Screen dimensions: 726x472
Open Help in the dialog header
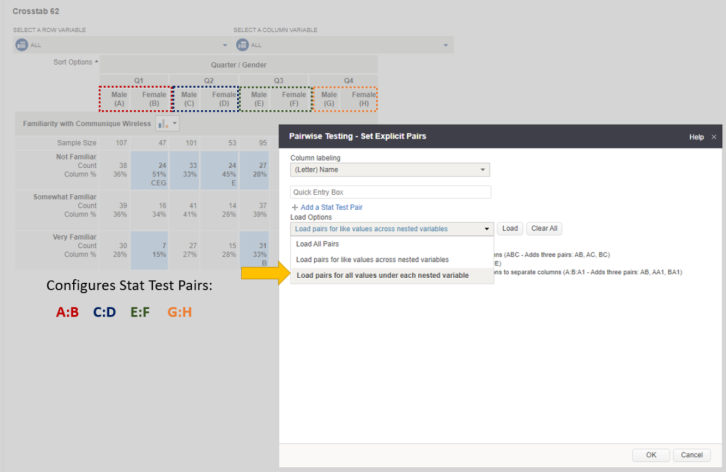point(696,137)
